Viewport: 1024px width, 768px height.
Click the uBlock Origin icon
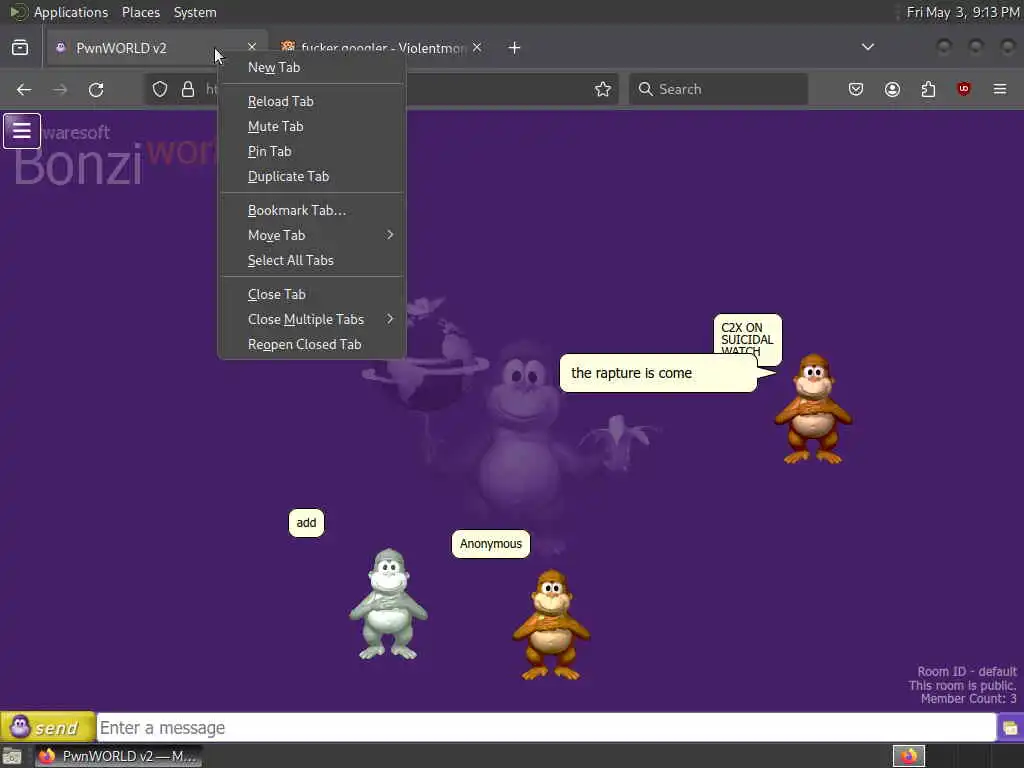pos(963,89)
